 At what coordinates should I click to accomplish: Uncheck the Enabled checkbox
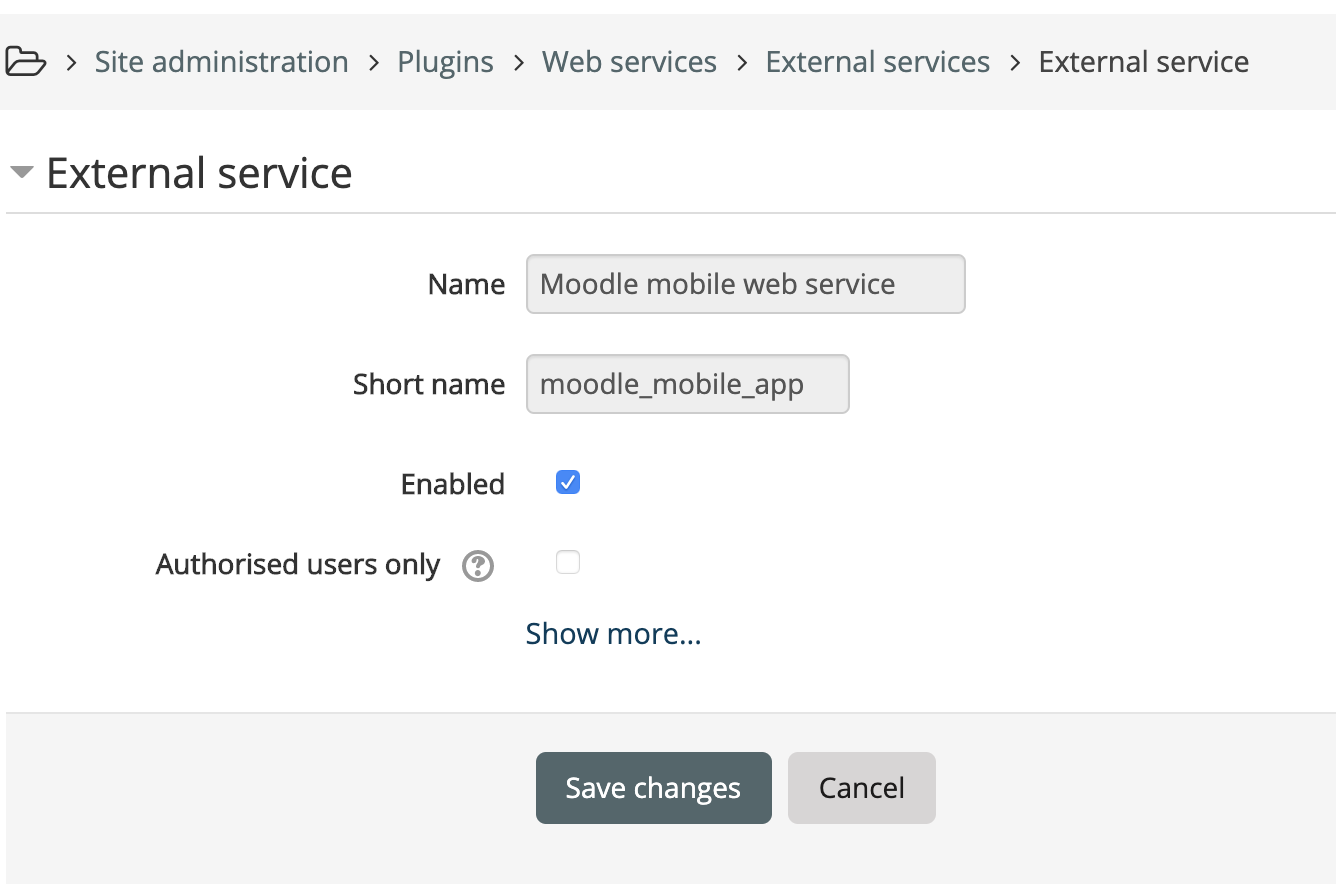coord(568,483)
